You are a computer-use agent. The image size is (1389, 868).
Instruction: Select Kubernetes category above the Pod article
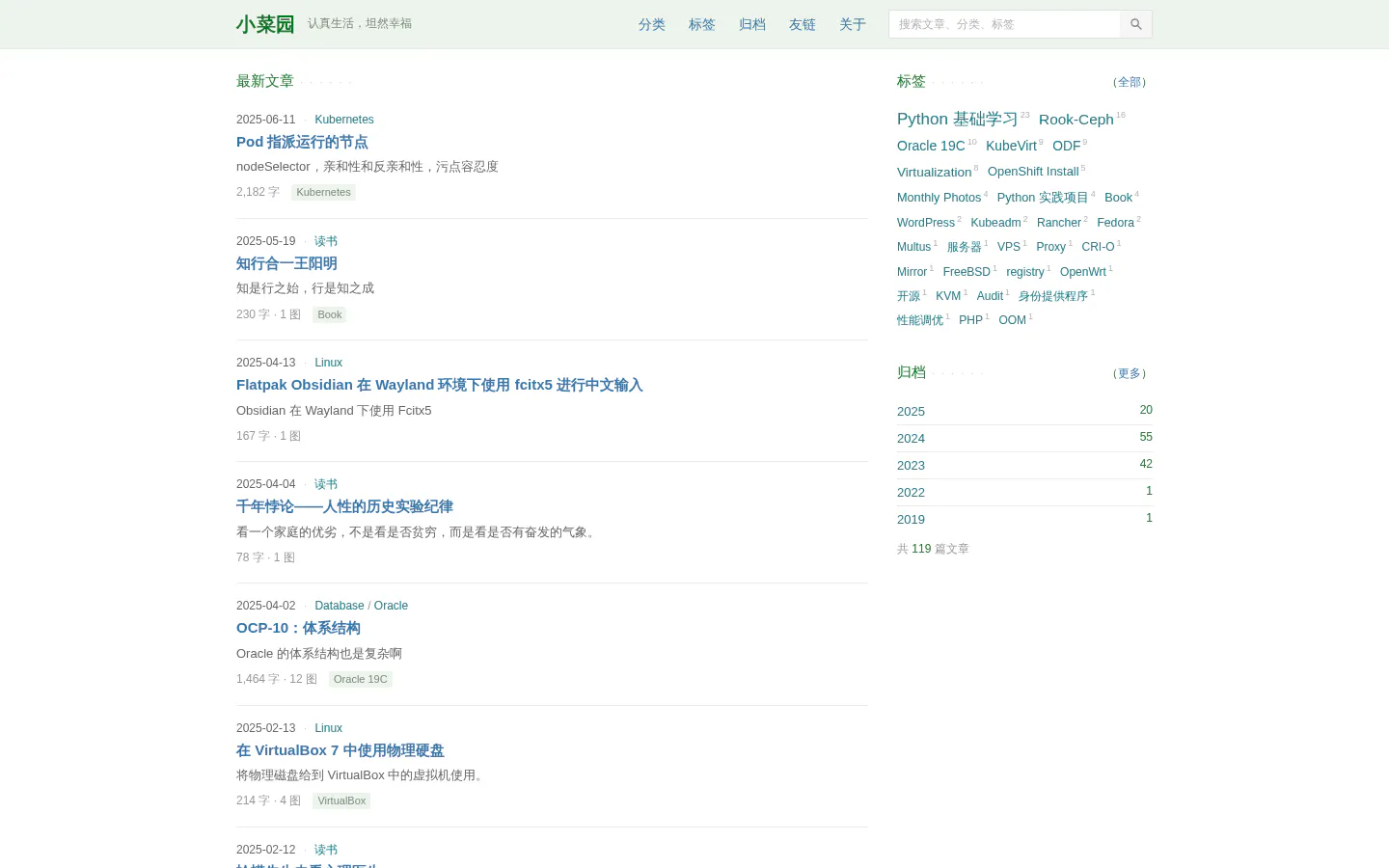tap(344, 120)
